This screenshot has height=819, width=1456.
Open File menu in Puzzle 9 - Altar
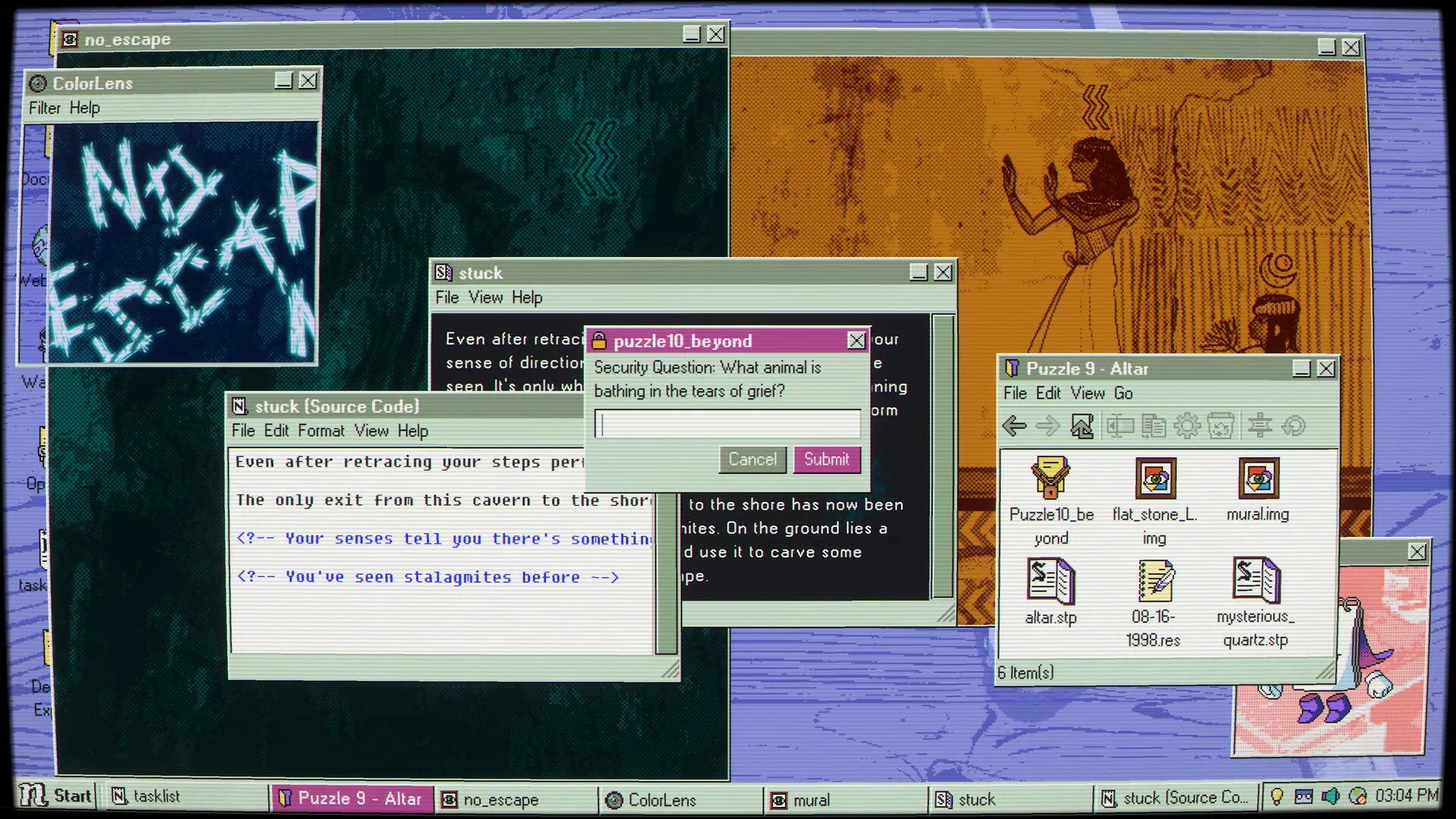click(1015, 393)
